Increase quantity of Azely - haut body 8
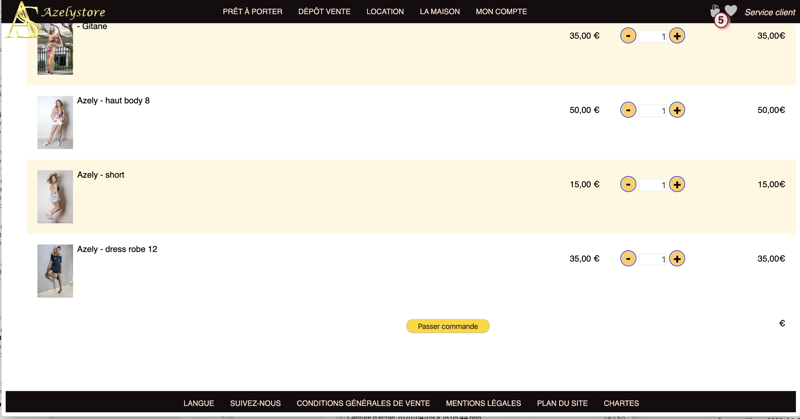The width and height of the screenshot is (800, 419). (x=677, y=110)
